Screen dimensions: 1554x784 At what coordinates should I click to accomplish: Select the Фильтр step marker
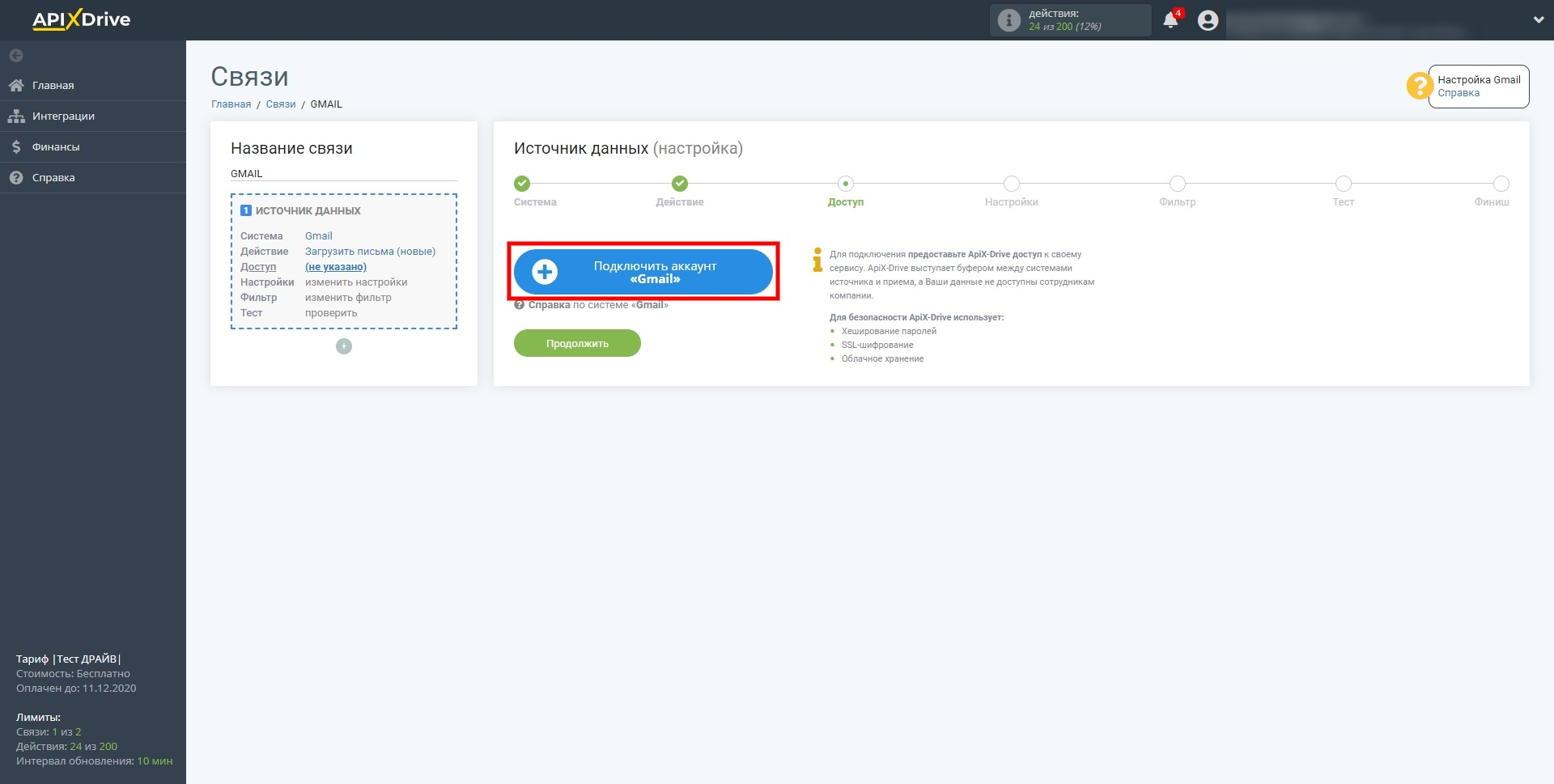(1178, 184)
